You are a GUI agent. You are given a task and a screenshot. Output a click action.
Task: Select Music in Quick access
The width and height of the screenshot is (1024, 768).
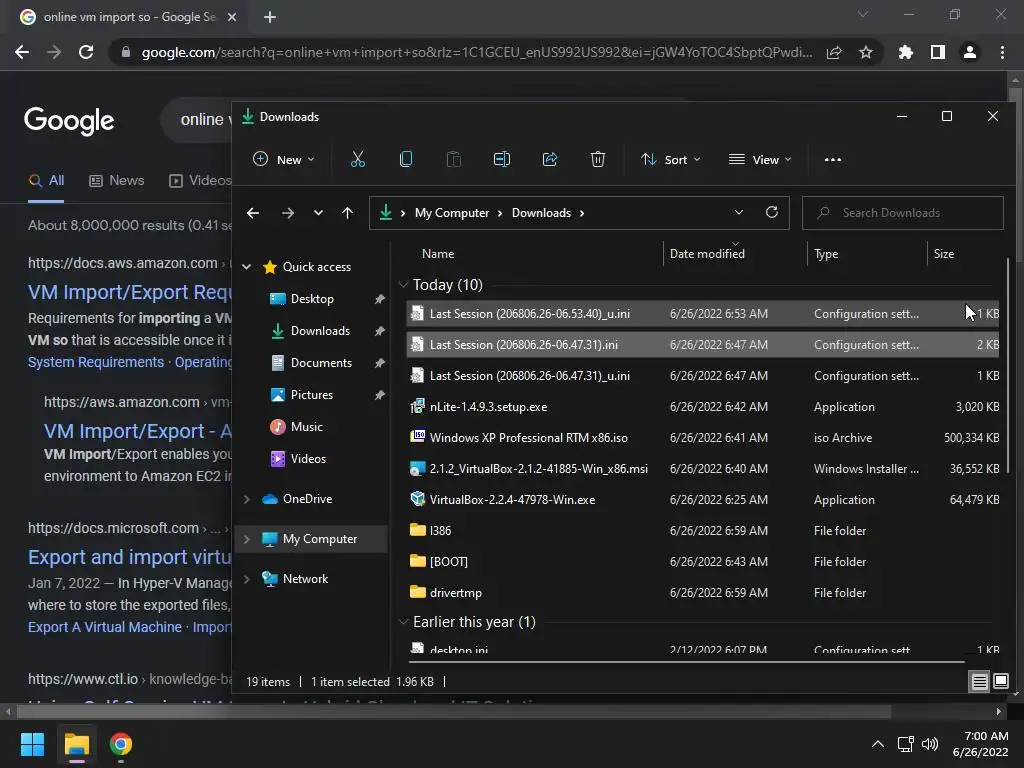[306, 426]
